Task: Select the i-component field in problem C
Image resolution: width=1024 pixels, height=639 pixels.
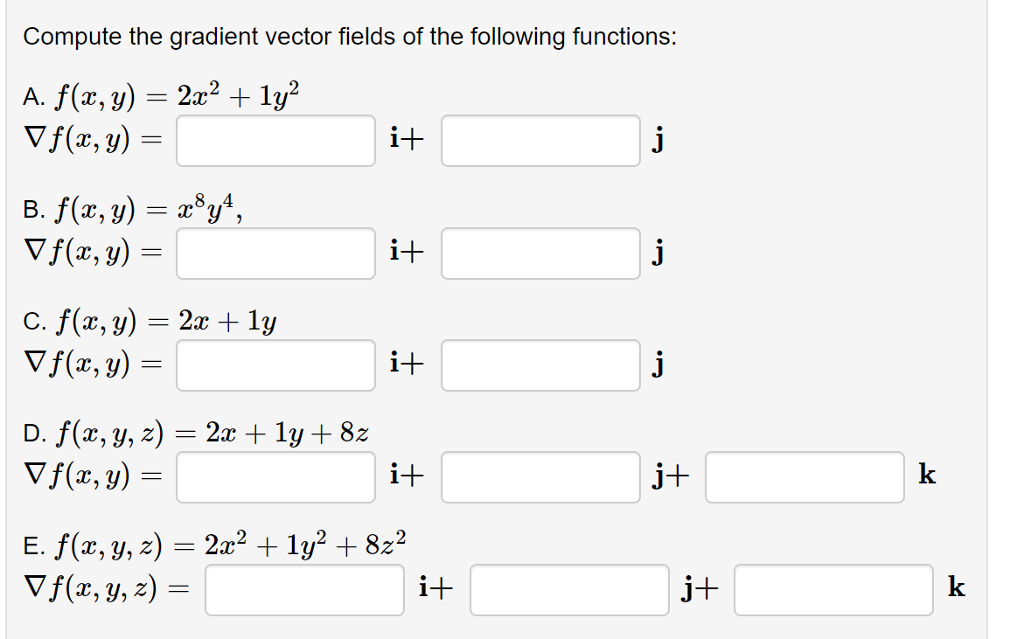Action: pos(274,366)
